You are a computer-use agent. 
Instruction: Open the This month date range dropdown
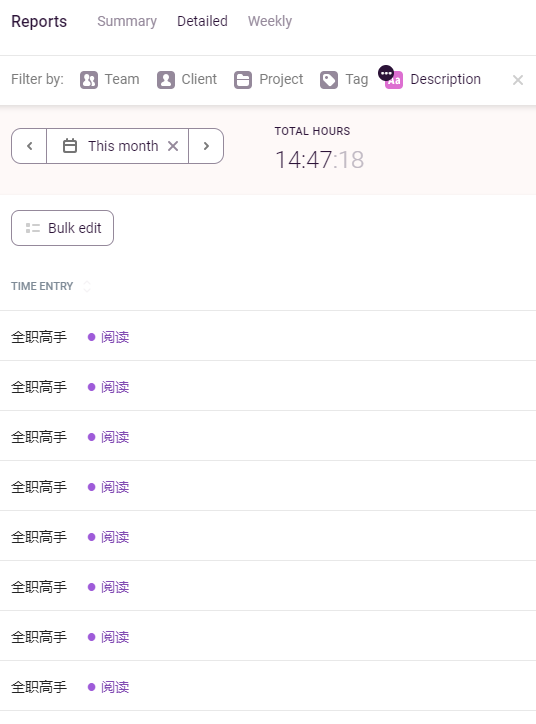click(x=117, y=146)
